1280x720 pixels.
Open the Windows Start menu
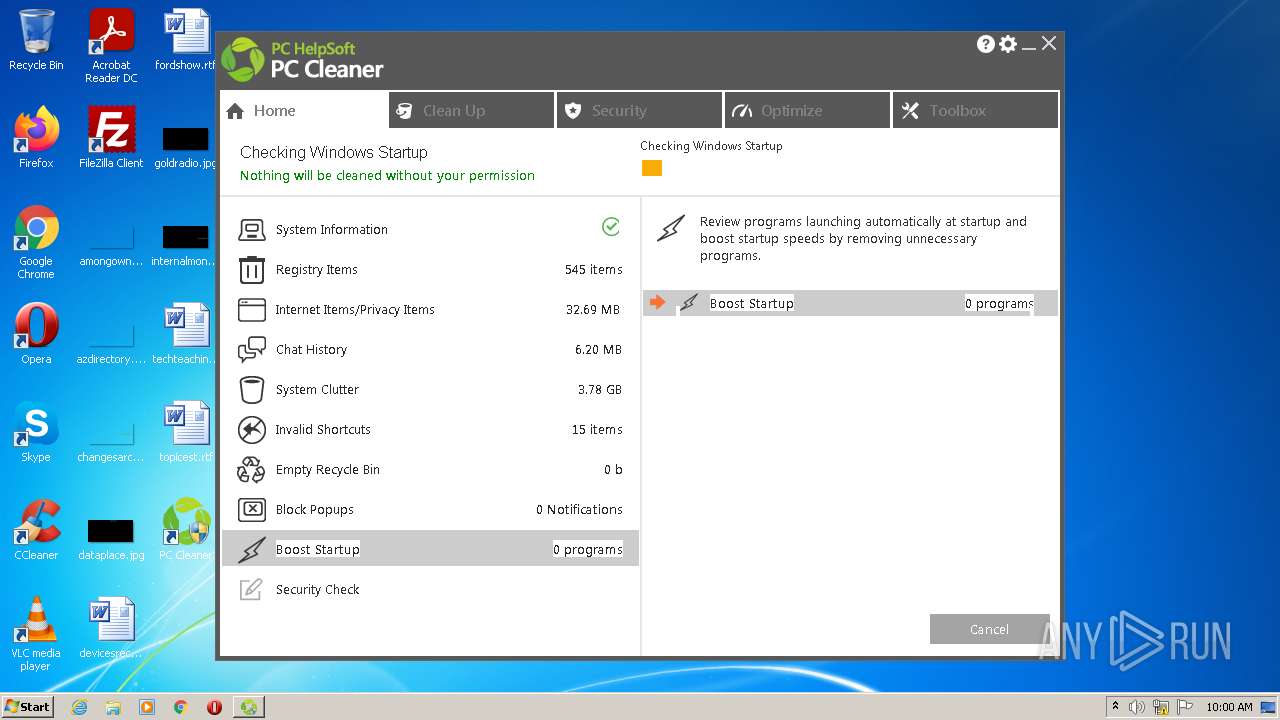pyautogui.click(x=27, y=707)
